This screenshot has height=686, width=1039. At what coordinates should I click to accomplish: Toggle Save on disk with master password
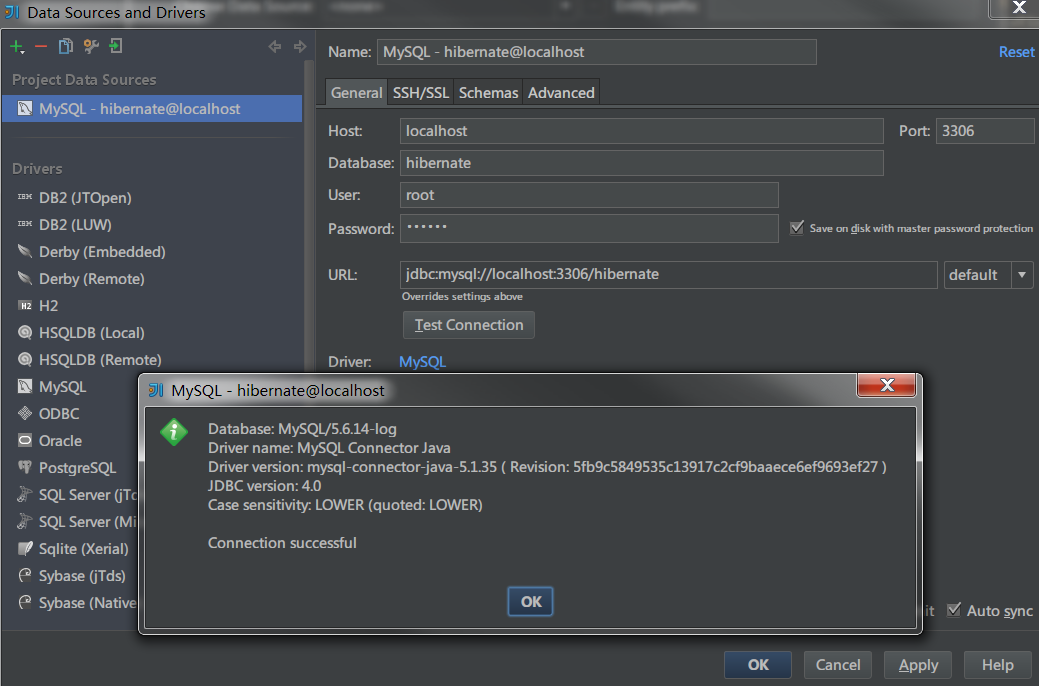click(797, 228)
